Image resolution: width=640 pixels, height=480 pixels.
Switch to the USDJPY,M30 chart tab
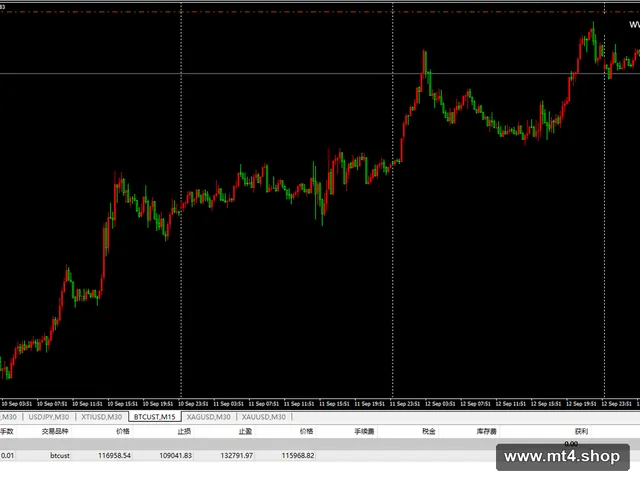point(49,417)
